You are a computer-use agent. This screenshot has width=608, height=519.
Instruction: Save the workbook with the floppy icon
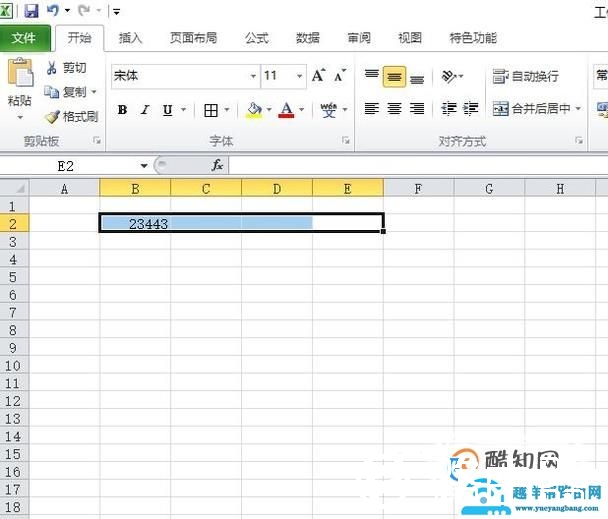point(31,10)
